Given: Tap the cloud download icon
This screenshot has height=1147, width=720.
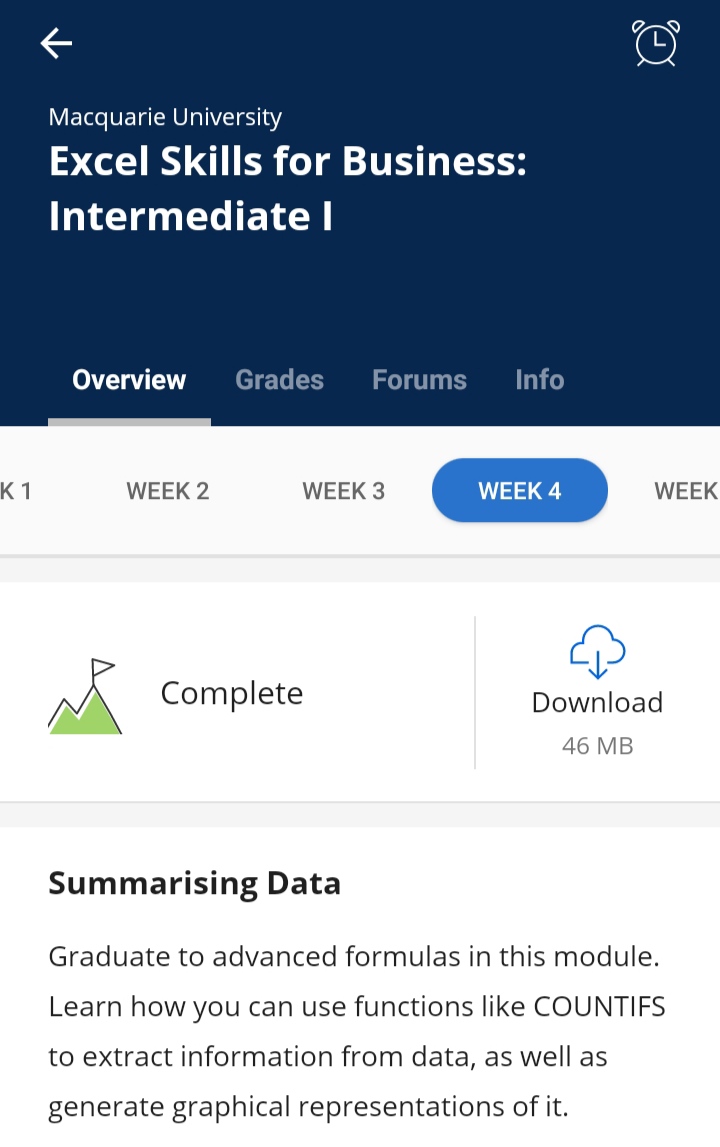Looking at the screenshot, I should pyautogui.click(x=597, y=651).
